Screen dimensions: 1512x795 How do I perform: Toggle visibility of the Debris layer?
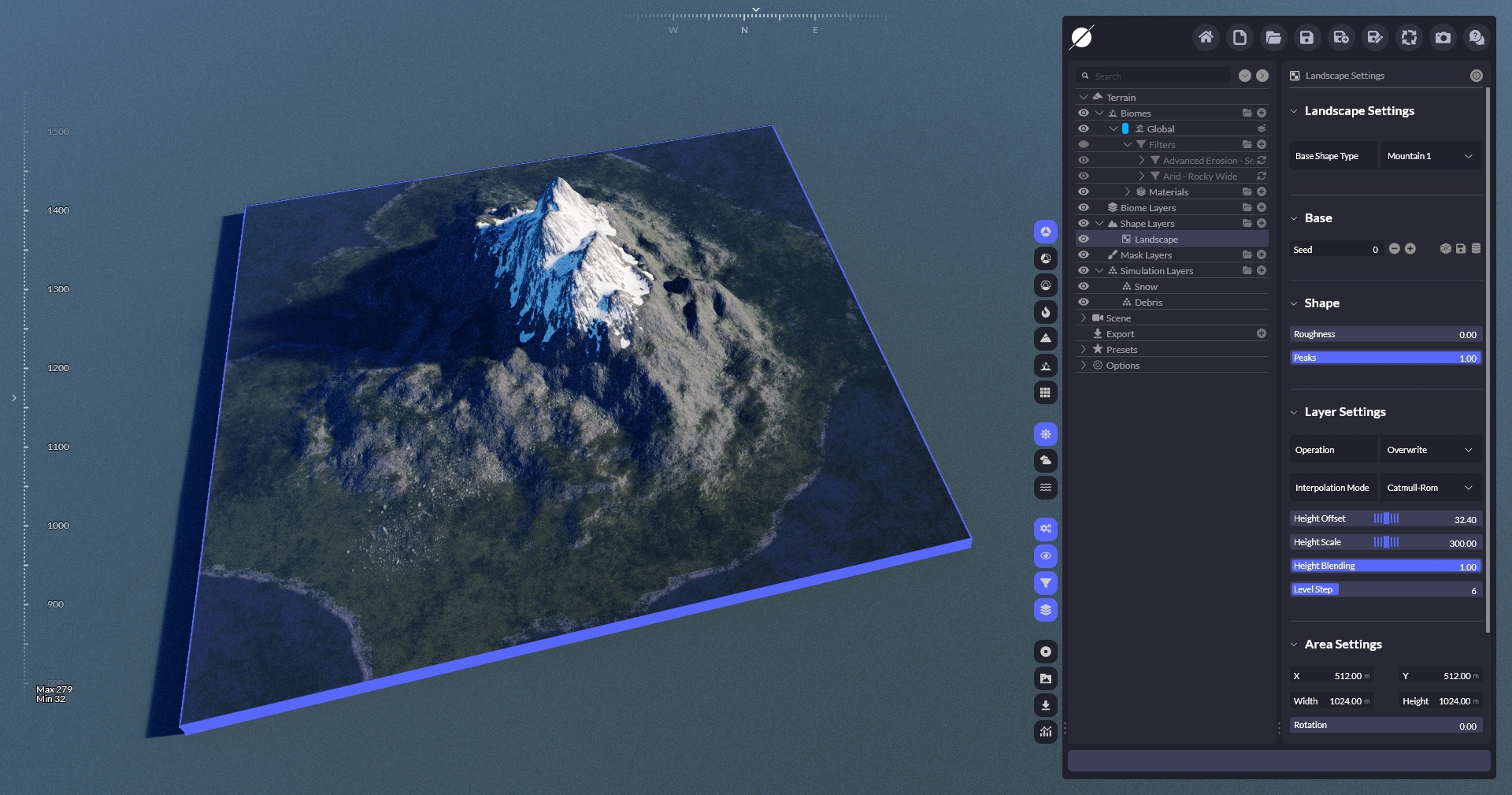point(1084,303)
